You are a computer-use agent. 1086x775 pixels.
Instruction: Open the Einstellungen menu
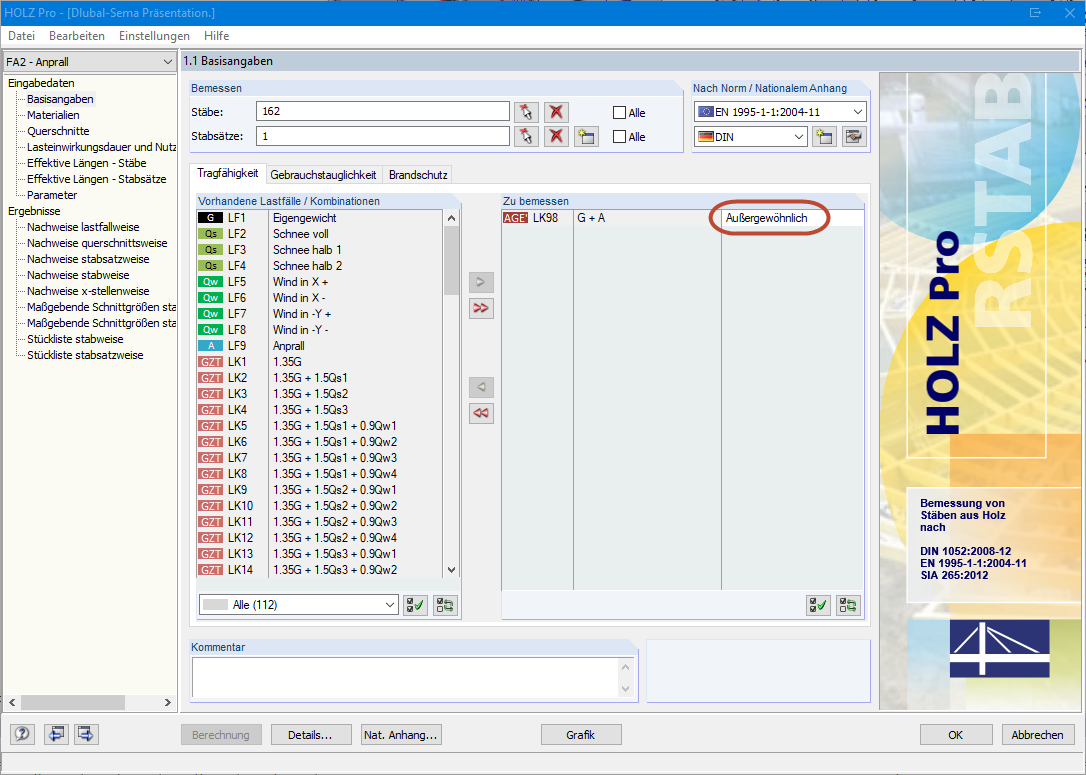click(x=154, y=36)
